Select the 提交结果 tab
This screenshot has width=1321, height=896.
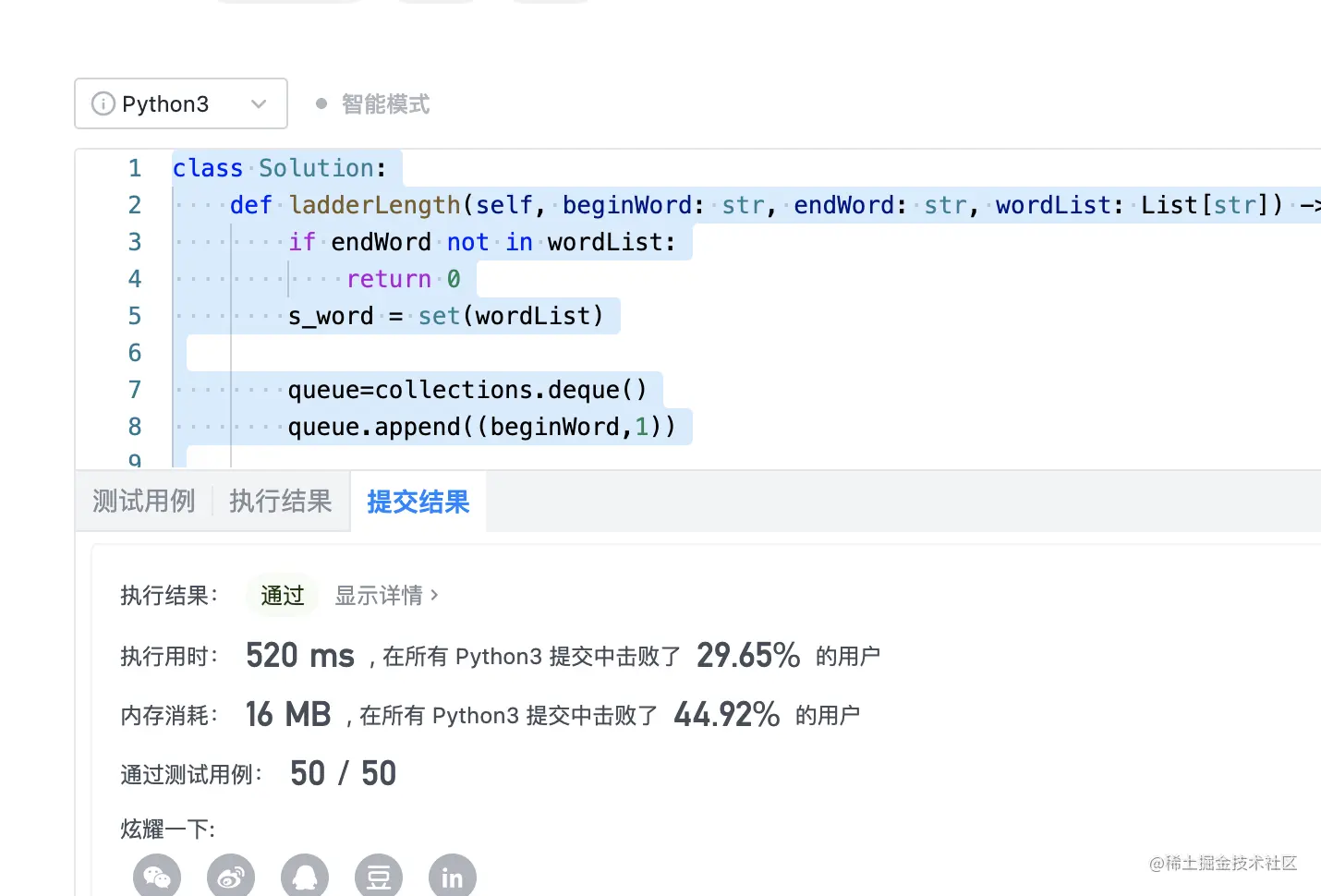(418, 502)
